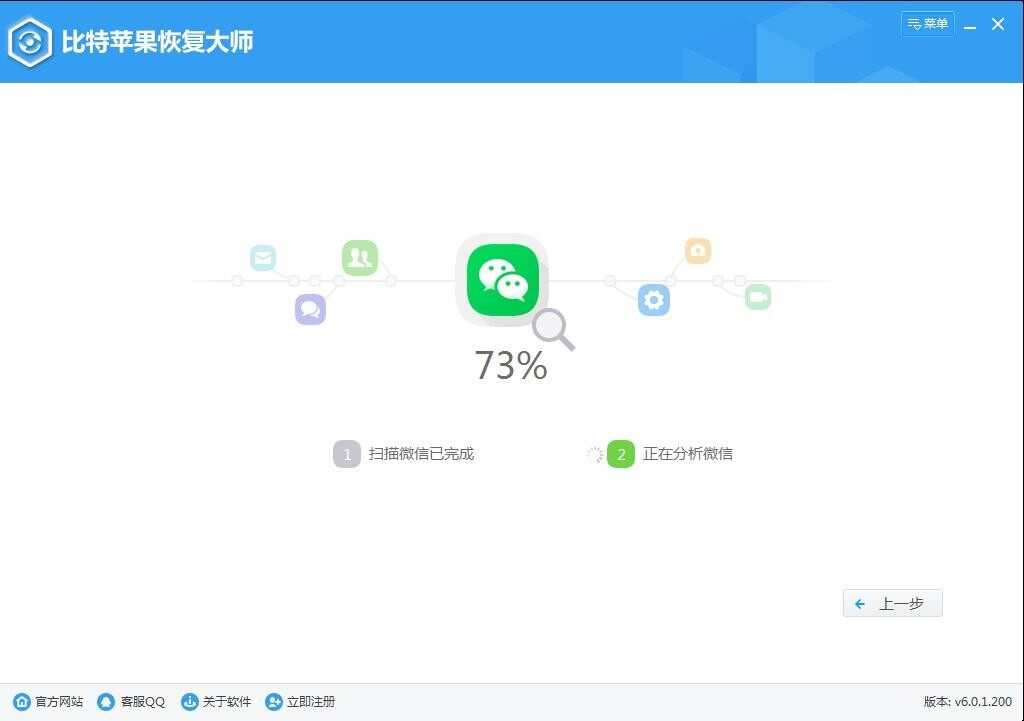Viewport: 1024px width, 721px height.
Task: Click the orange camera icon
Action: 697,251
